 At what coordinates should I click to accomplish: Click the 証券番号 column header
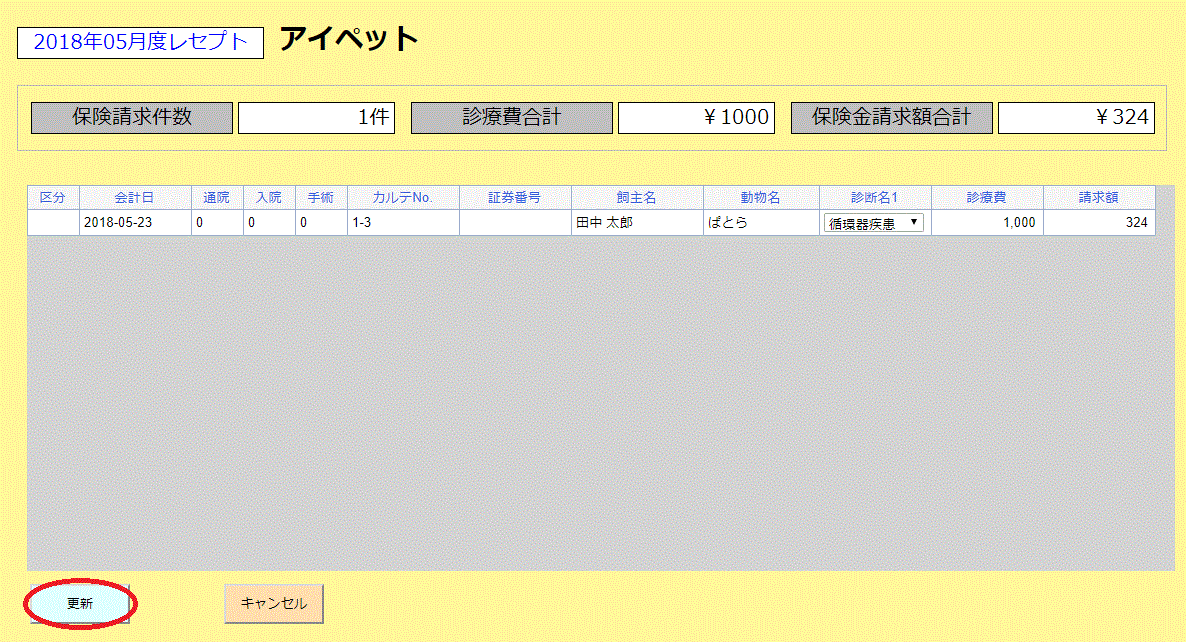pyautogui.click(x=514, y=197)
